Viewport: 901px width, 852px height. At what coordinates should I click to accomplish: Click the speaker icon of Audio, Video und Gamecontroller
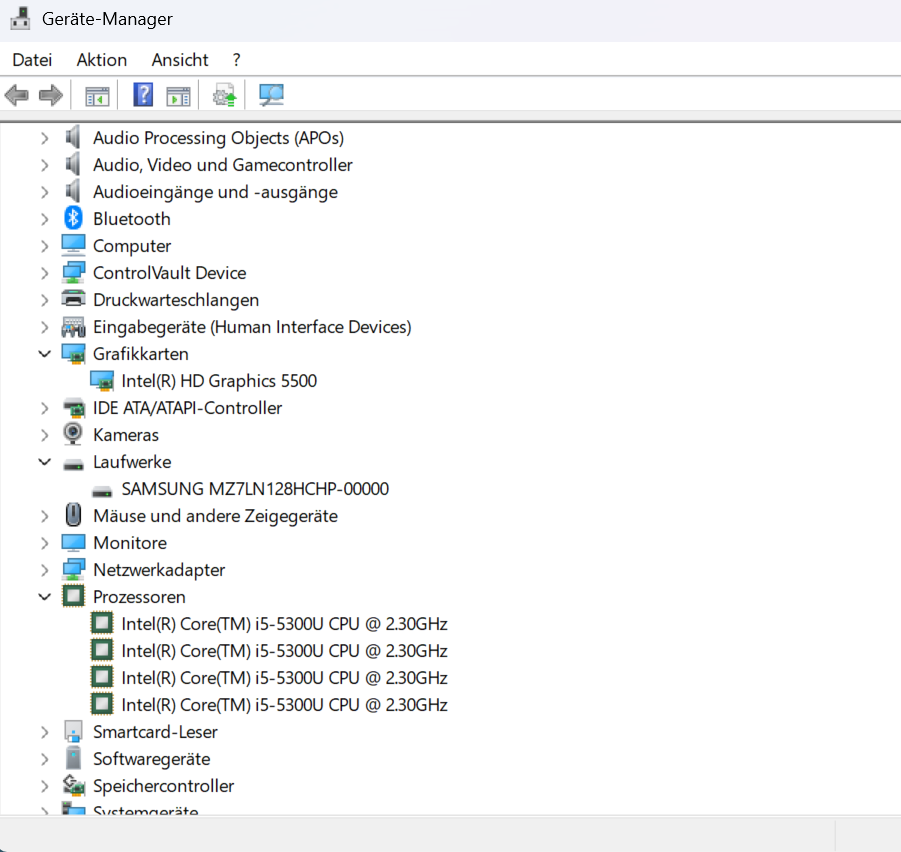(x=72, y=165)
